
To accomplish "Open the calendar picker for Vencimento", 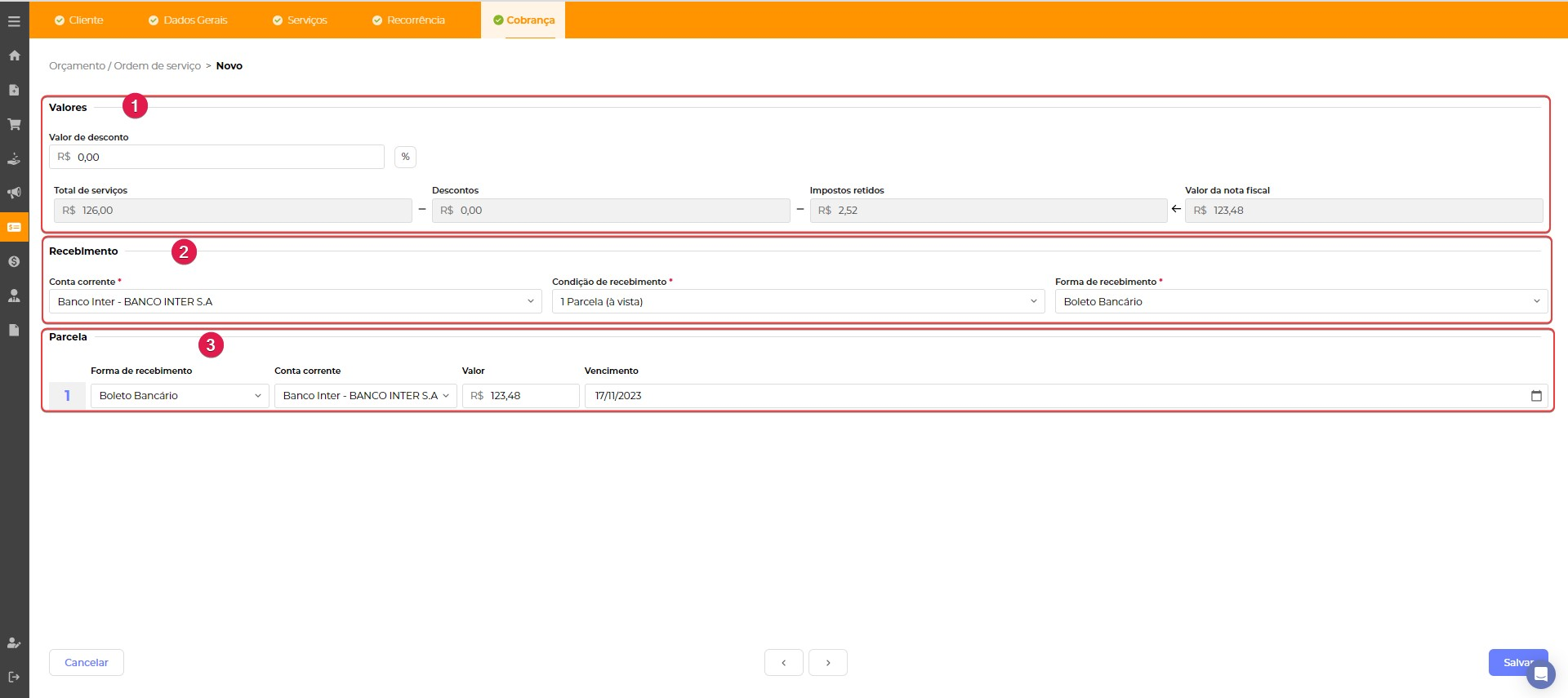I will [1535, 396].
